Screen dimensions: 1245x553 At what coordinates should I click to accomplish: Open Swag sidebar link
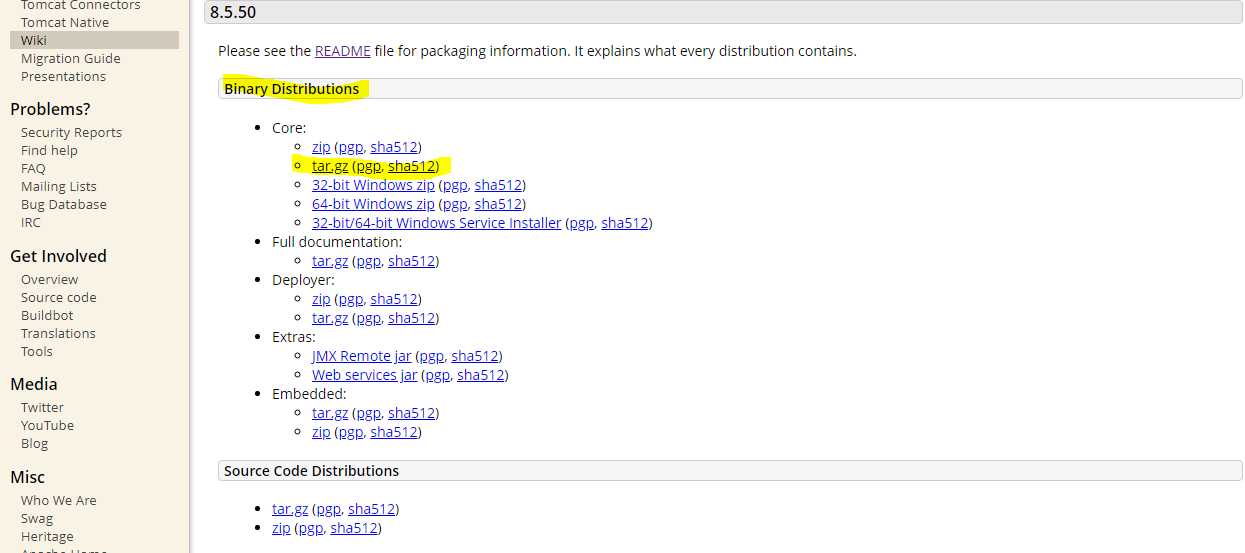pyautogui.click(x=37, y=518)
